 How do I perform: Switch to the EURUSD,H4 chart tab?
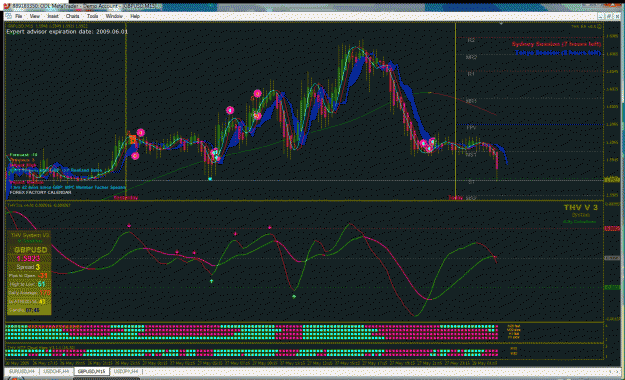point(22,371)
